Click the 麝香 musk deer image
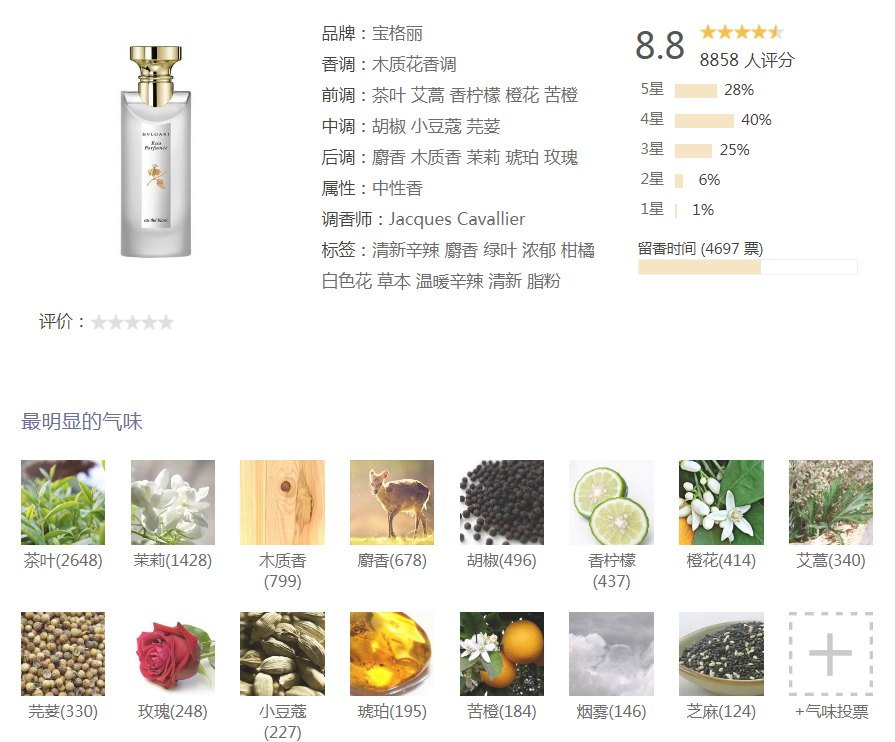Screen dimensions: 895x742 pyautogui.click(x=392, y=502)
